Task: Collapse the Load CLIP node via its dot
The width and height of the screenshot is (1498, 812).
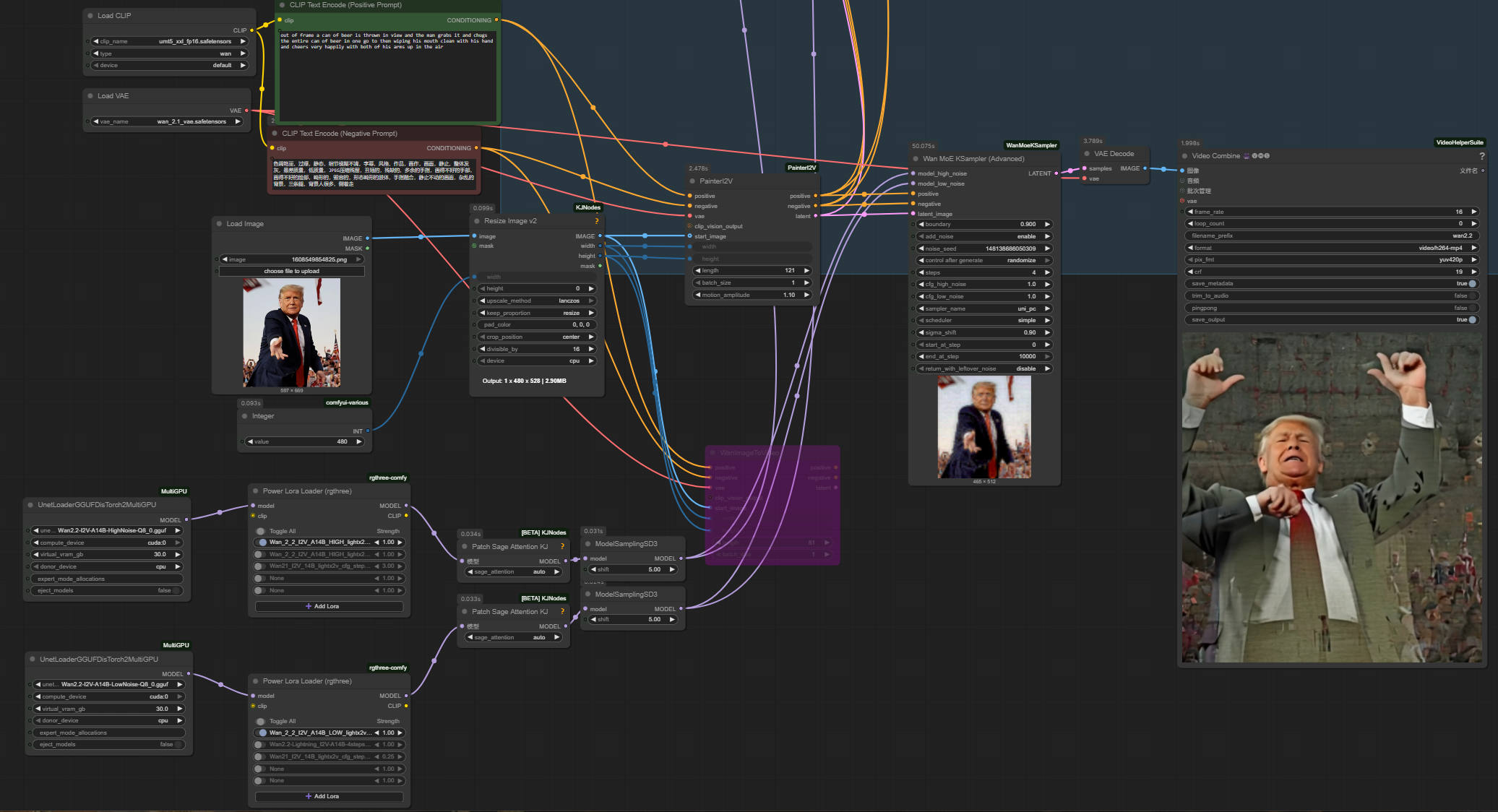Action: [x=90, y=15]
